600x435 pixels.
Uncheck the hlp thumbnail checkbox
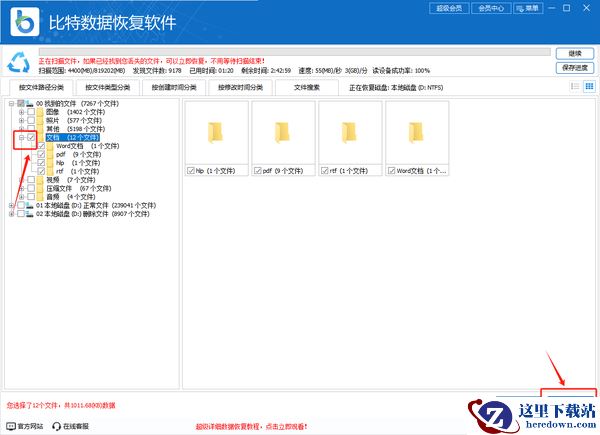pyautogui.click(x=191, y=171)
